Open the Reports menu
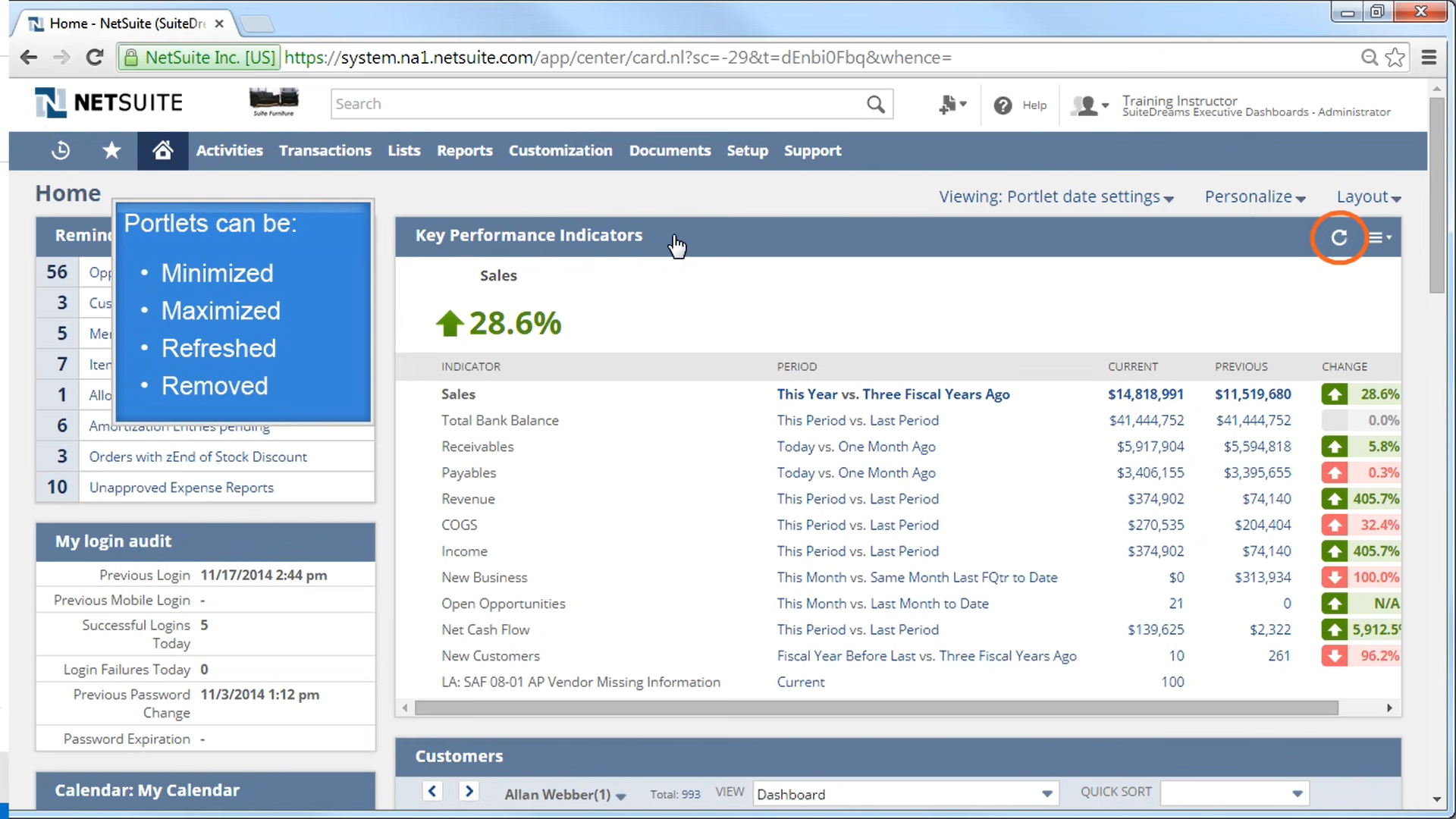This screenshot has height=819, width=1456. [x=465, y=151]
